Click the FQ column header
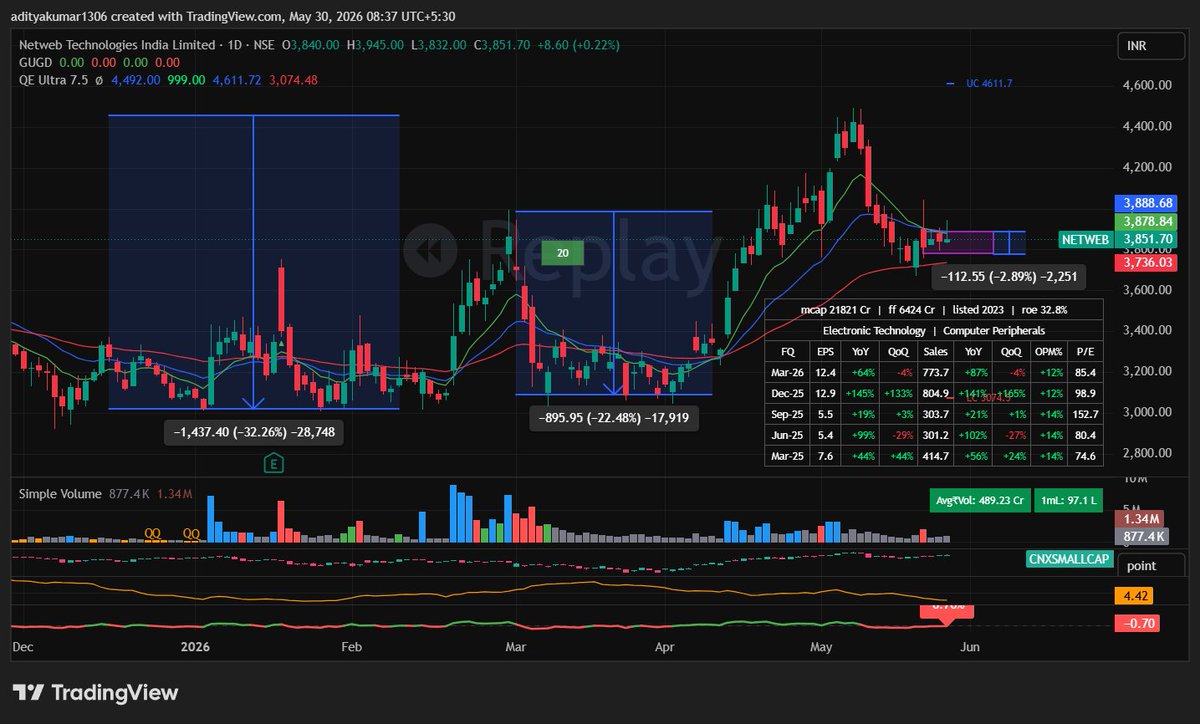 pos(788,351)
